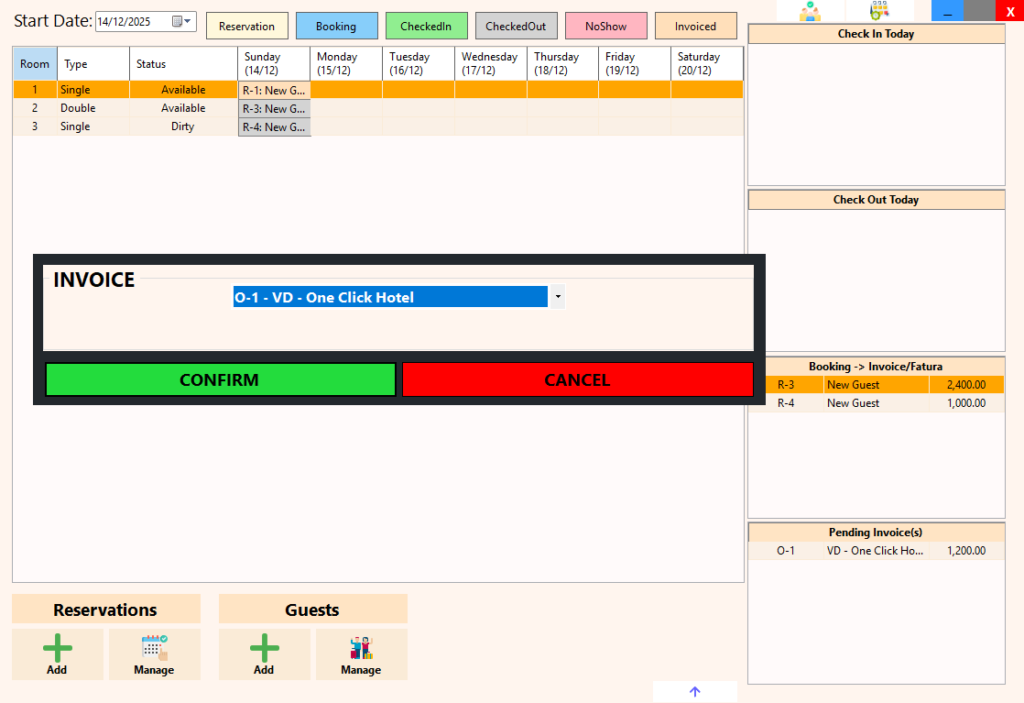Select the Invoiced filter tab

click(x=696, y=25)
